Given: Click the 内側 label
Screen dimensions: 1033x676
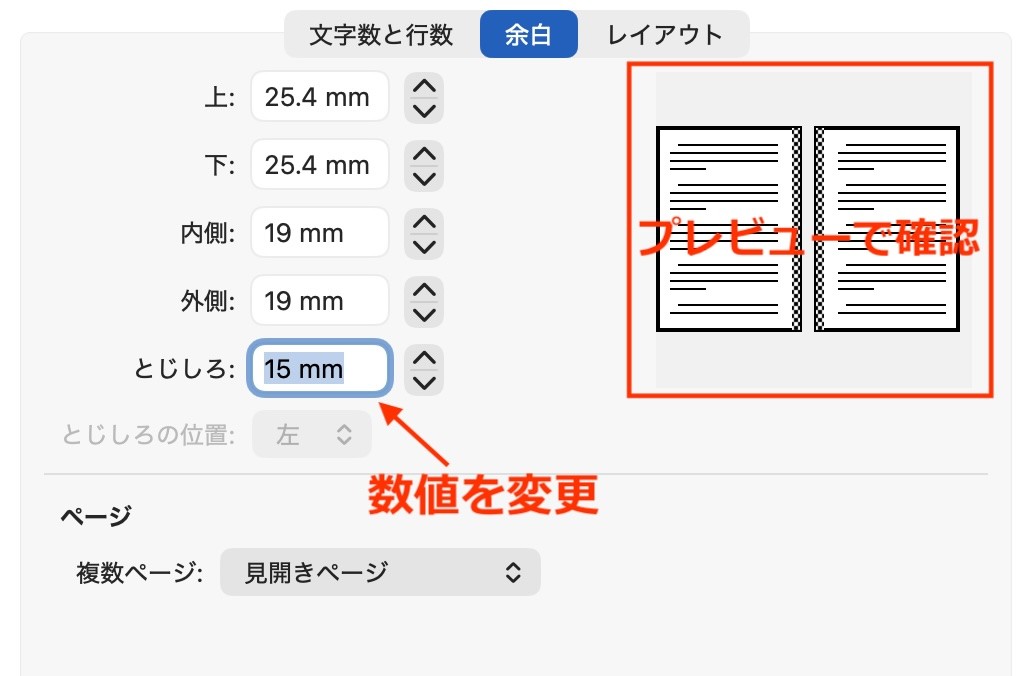Looking at the screenshot, I should pyautogui.click(x=208, y=233).
